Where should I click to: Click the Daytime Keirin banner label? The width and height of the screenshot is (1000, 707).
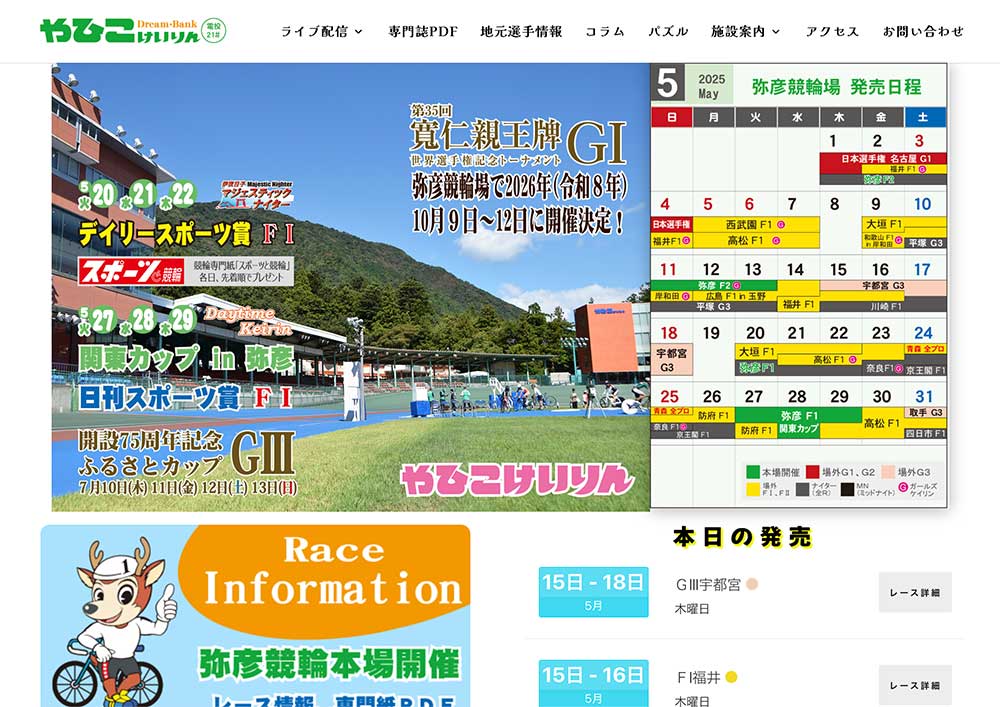click(248, 321)
